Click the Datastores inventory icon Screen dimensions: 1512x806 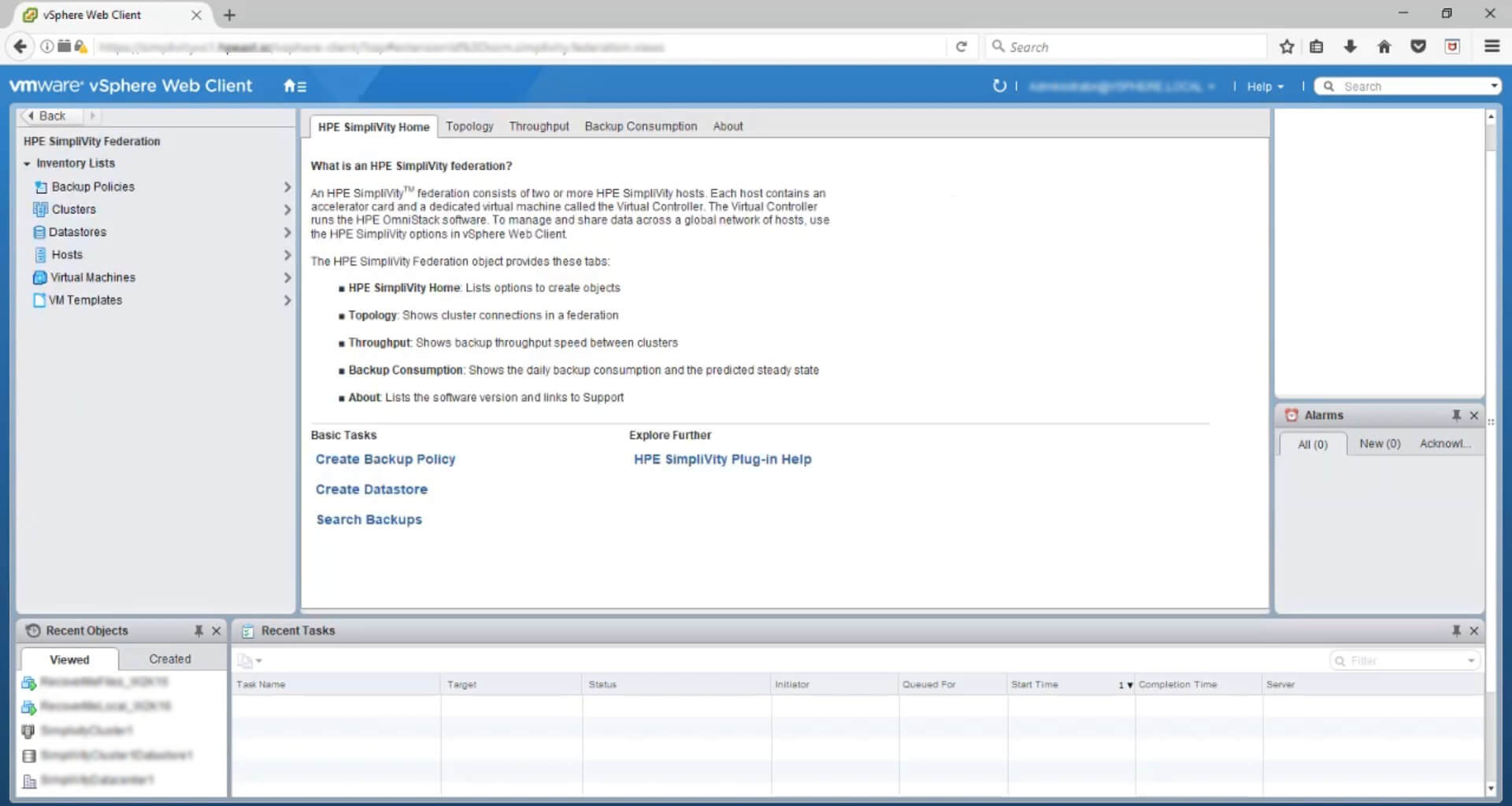pos(39,232)
